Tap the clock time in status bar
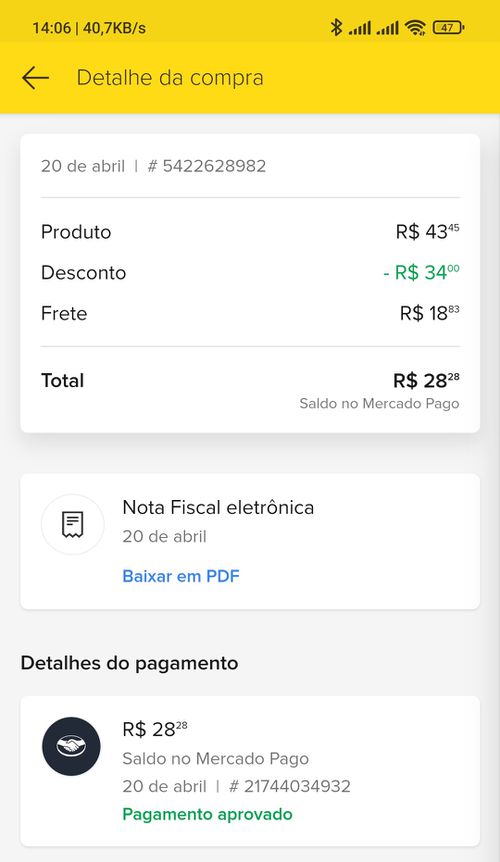This screenshot has width=500, height=862. click(52, 27)
